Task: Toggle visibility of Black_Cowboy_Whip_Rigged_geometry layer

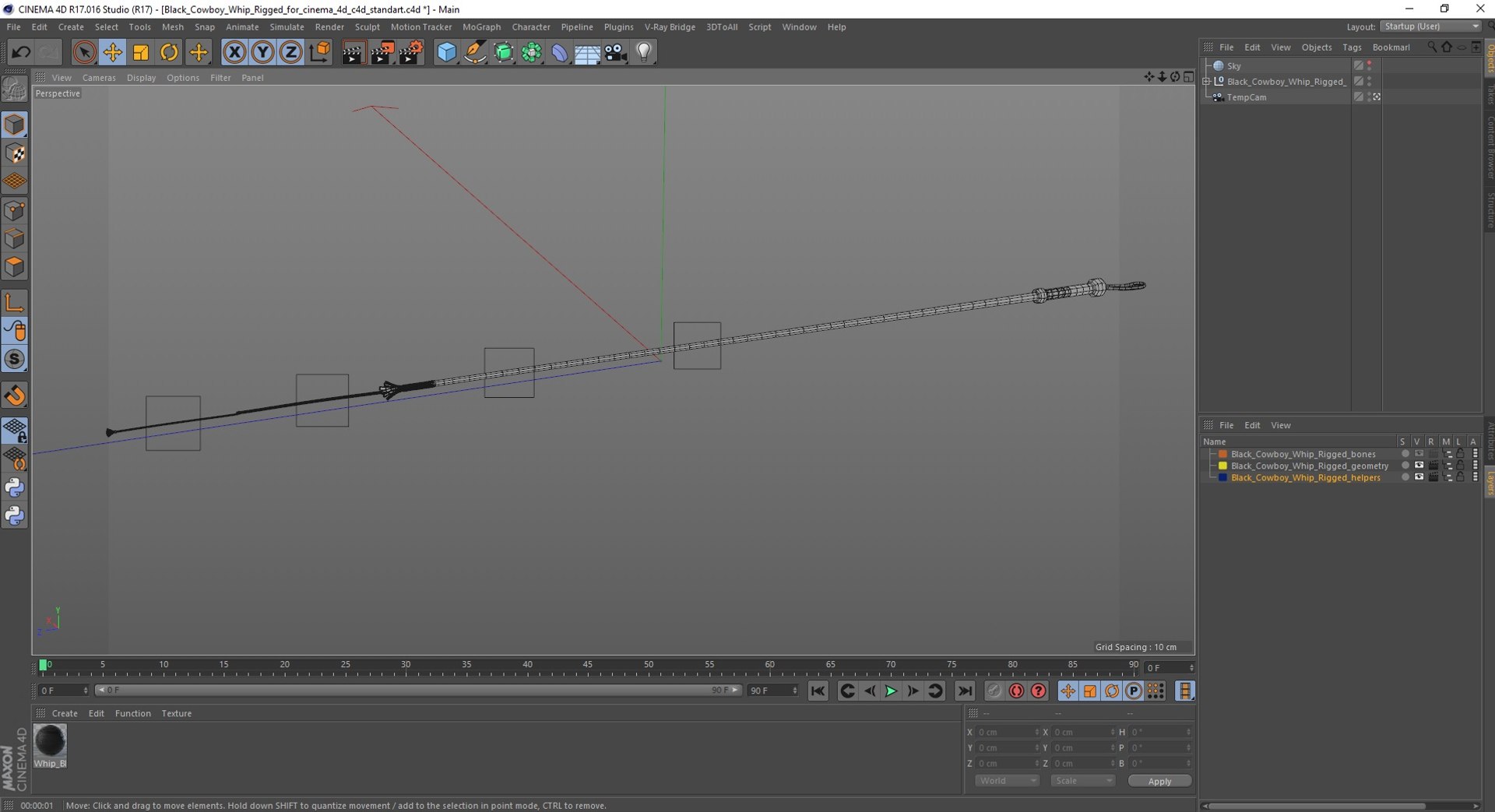Action: (1419, 466)
